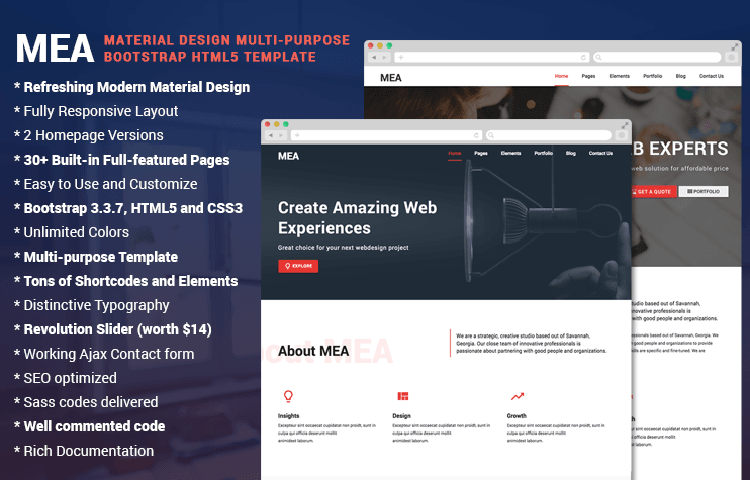This screenshot has width=750, height=480.
Task: Click search magnifier in rear browser window
Action: point(598,57)
